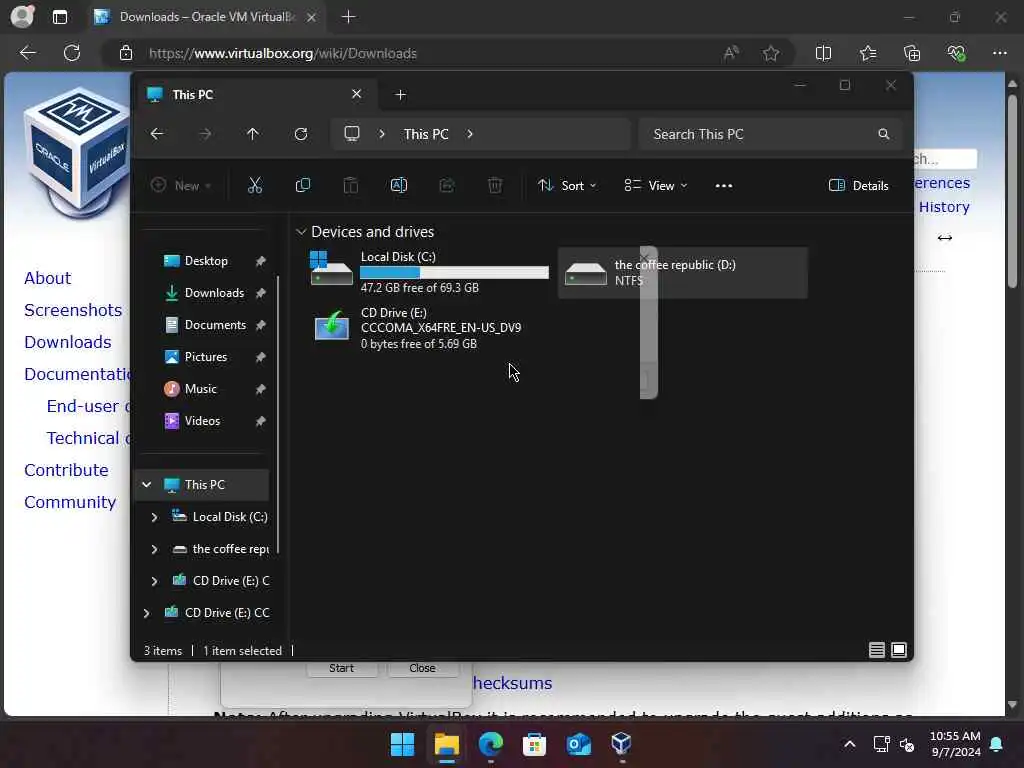Screen dimensions: 1024x768
Task: Click the Delete trash icon in Explorer
Action: pos(495,185)
